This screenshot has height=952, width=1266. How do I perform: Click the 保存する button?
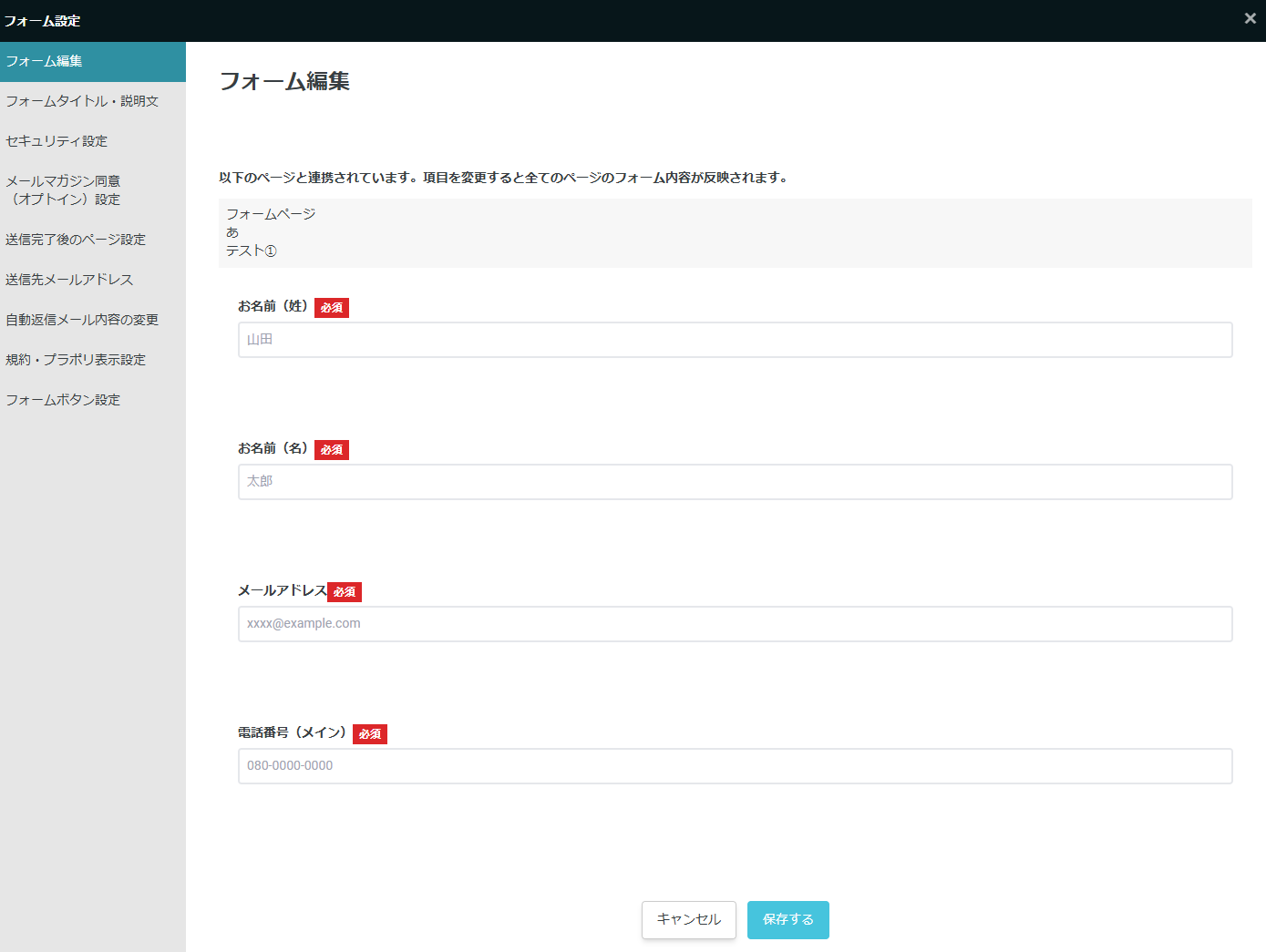[787, 920]
